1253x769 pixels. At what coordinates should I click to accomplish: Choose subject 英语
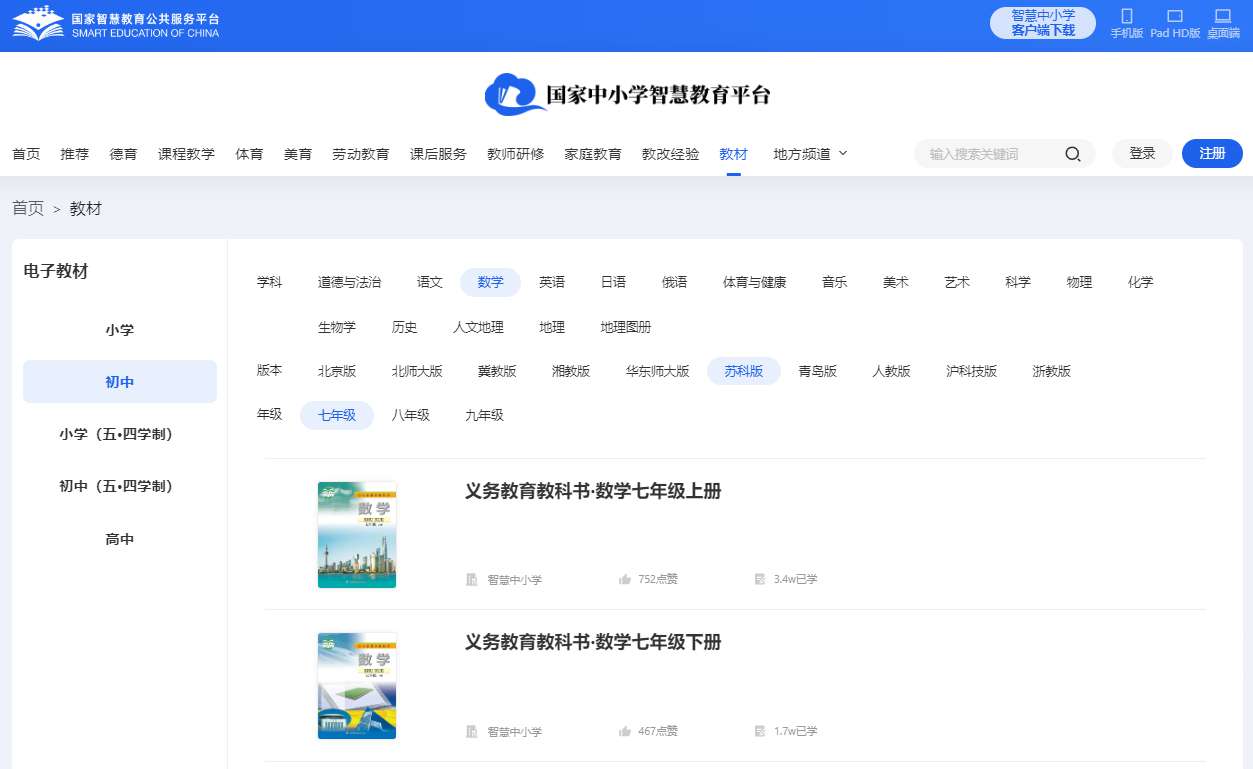pyautogui.click(x=552, y=283)
